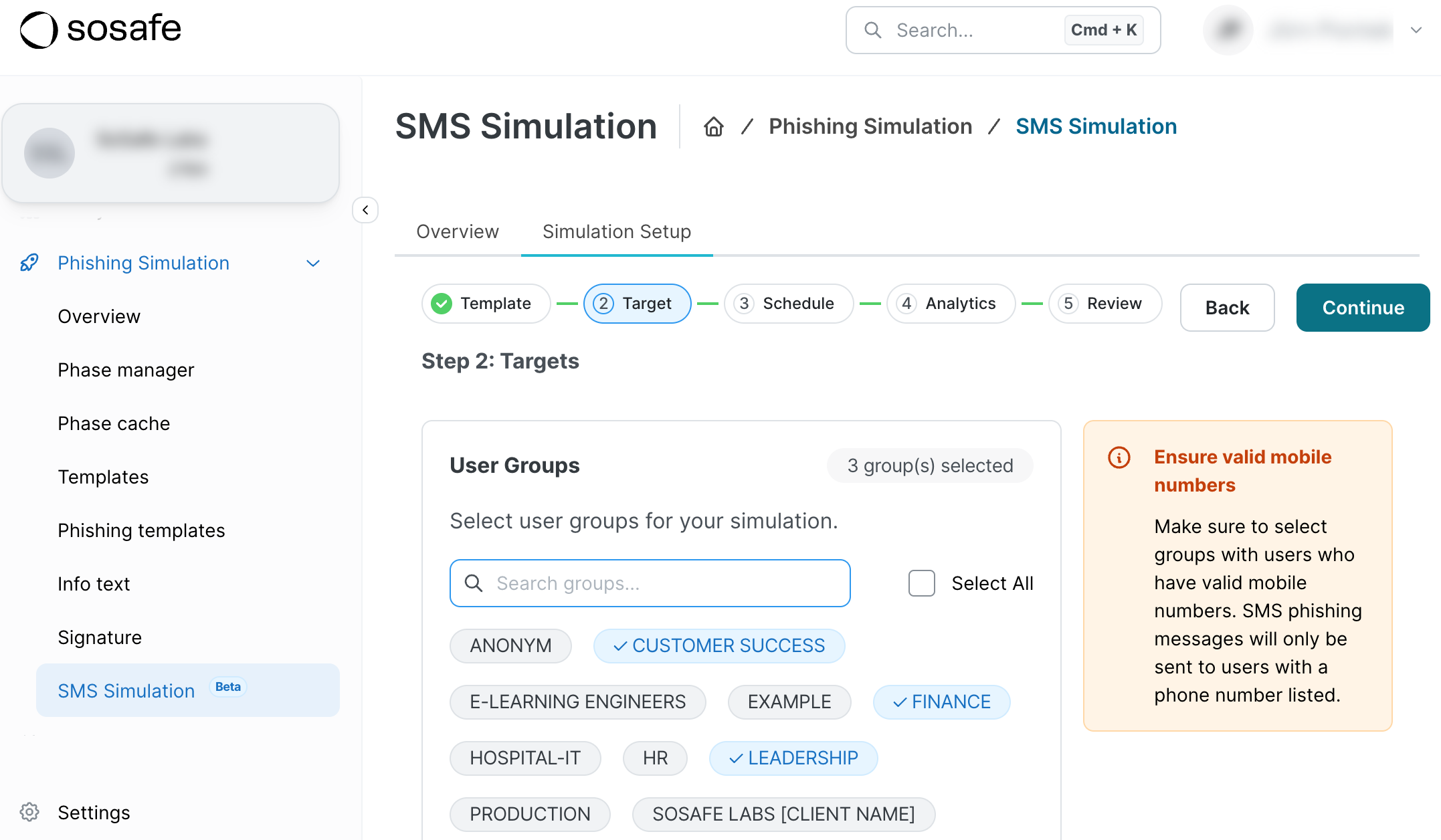Viewport: 1441px width, 840px height.
Task: Check the Select All checkbox
Action: 921,583
